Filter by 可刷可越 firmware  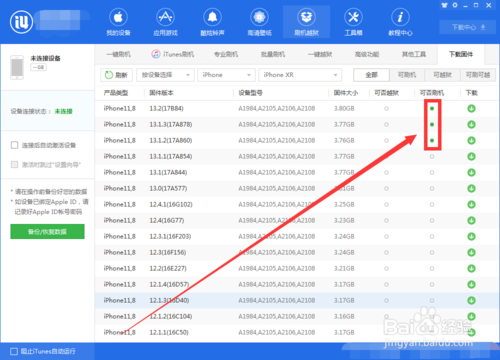(x=478, y=75)
